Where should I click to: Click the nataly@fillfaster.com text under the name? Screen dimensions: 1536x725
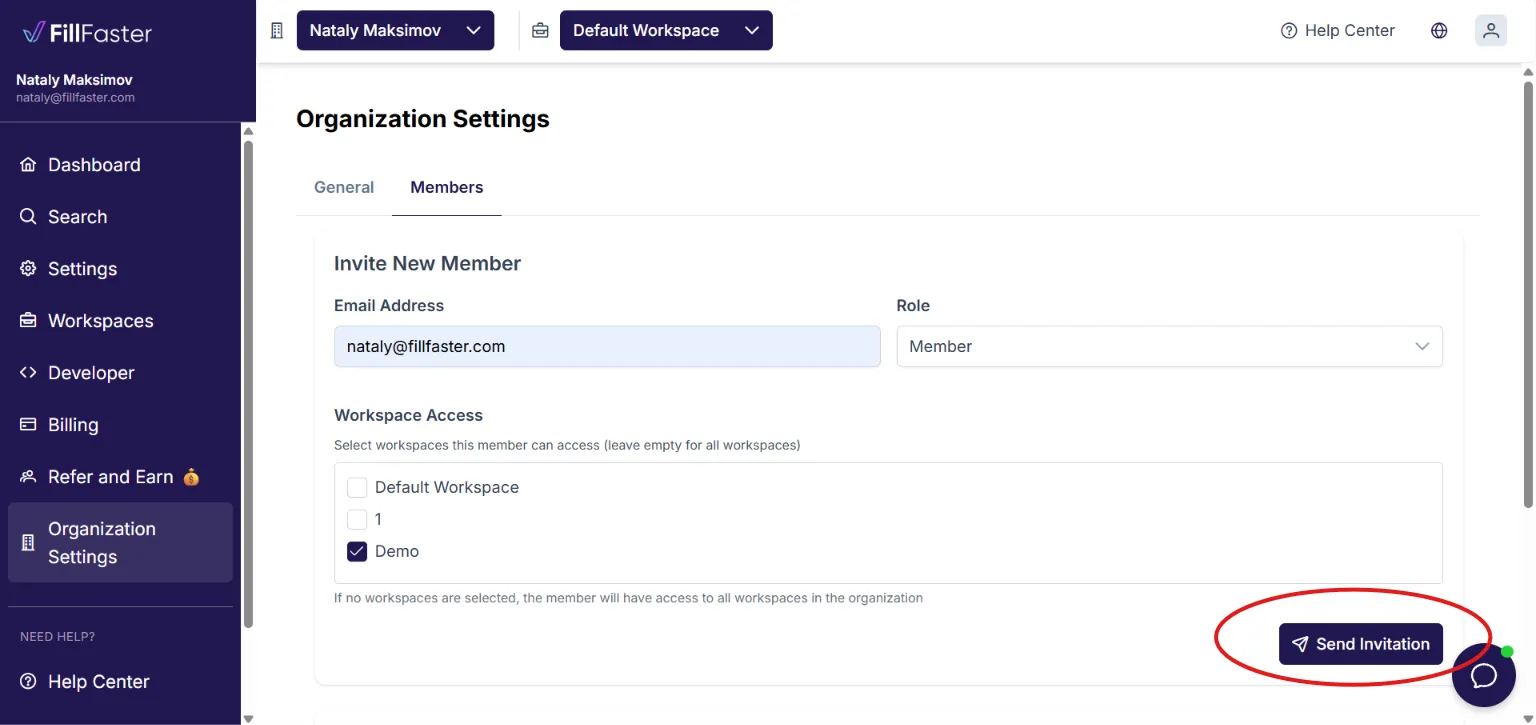tap(75, 98)
